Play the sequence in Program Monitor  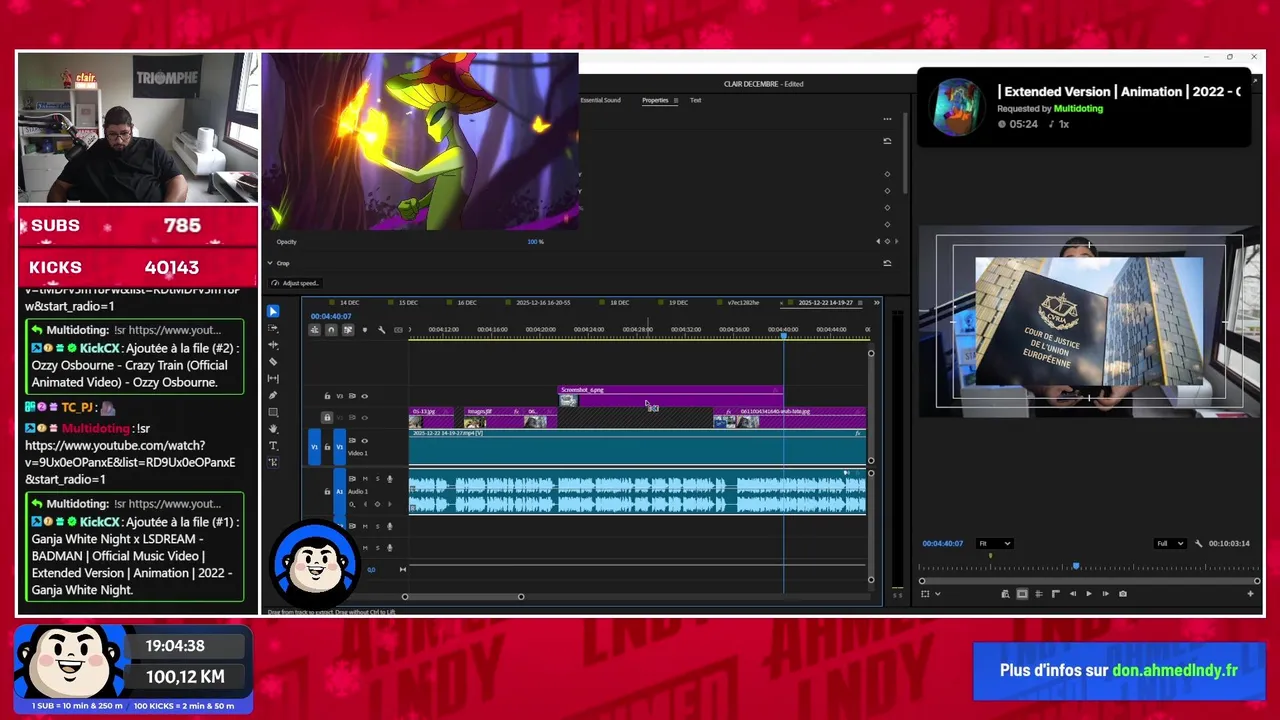(1088, 594)
